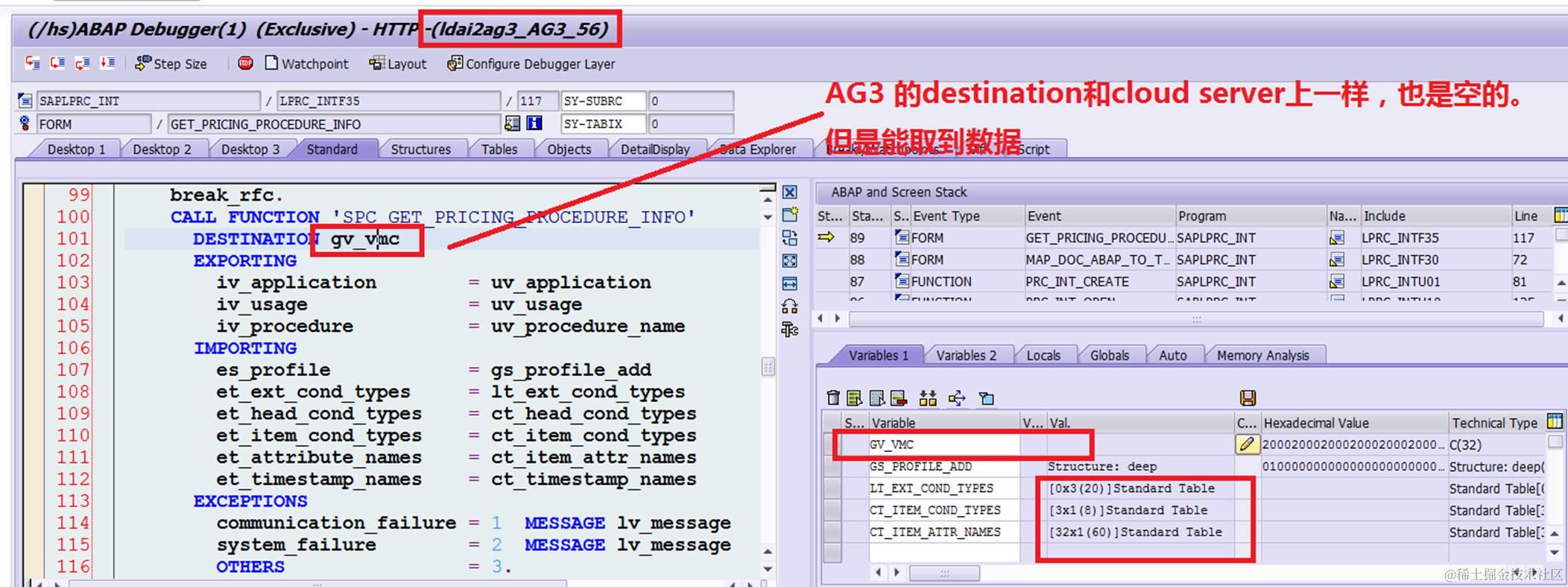Click the Step Into (single step) icon
This screenshot has width=1568, height=587.
(32, 63)
